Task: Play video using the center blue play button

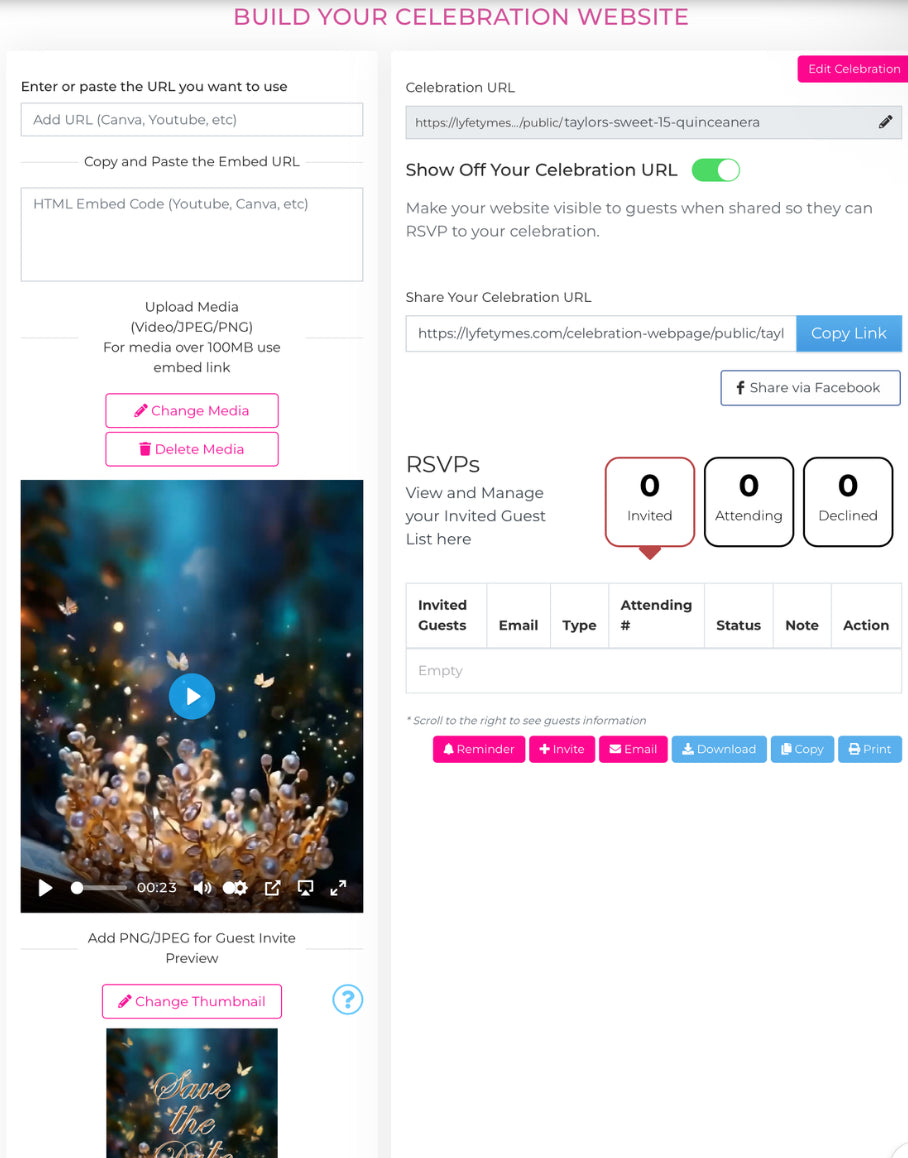Action: 192,696
